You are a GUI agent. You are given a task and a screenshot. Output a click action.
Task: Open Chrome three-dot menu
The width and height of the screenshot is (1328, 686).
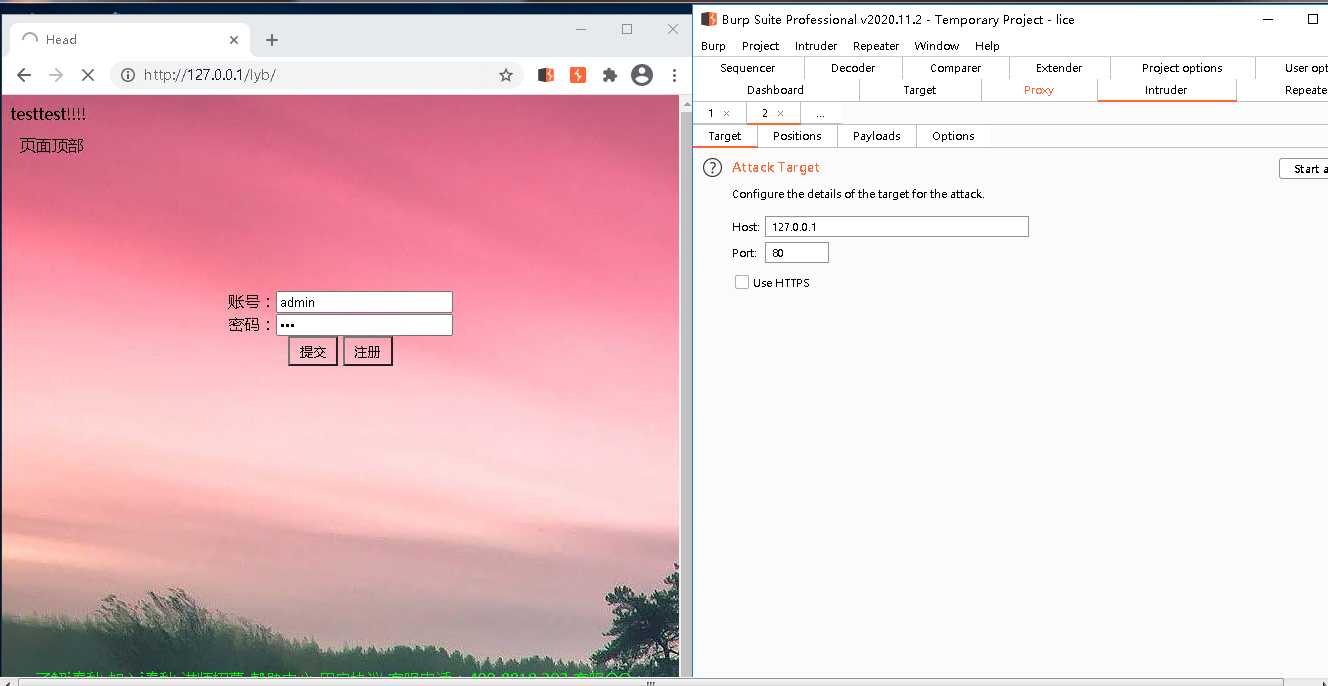click(674, 75)
